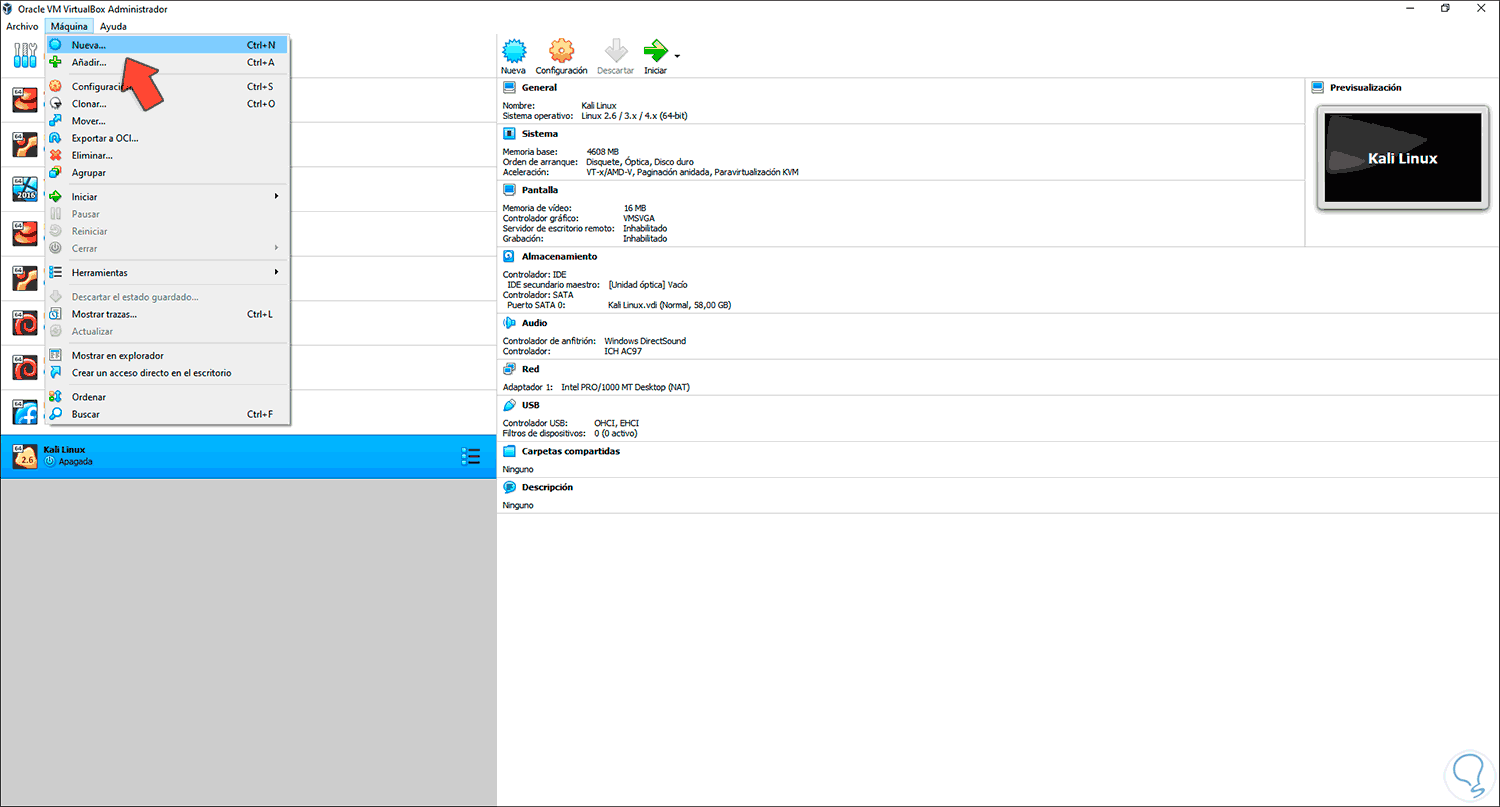Click the Descripción speech bubble icon
This screenshot has height=807, width=1500.
point(509,487)
